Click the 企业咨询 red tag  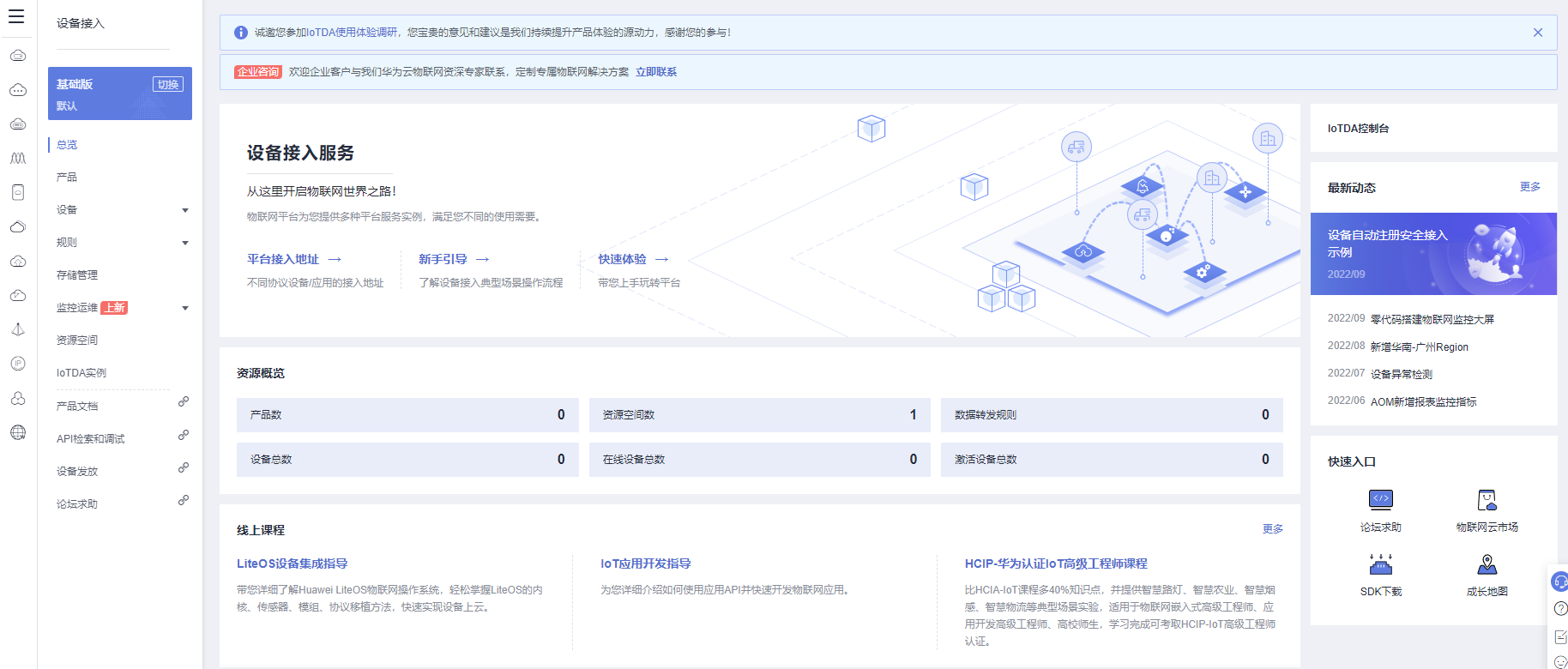(258, 72)
